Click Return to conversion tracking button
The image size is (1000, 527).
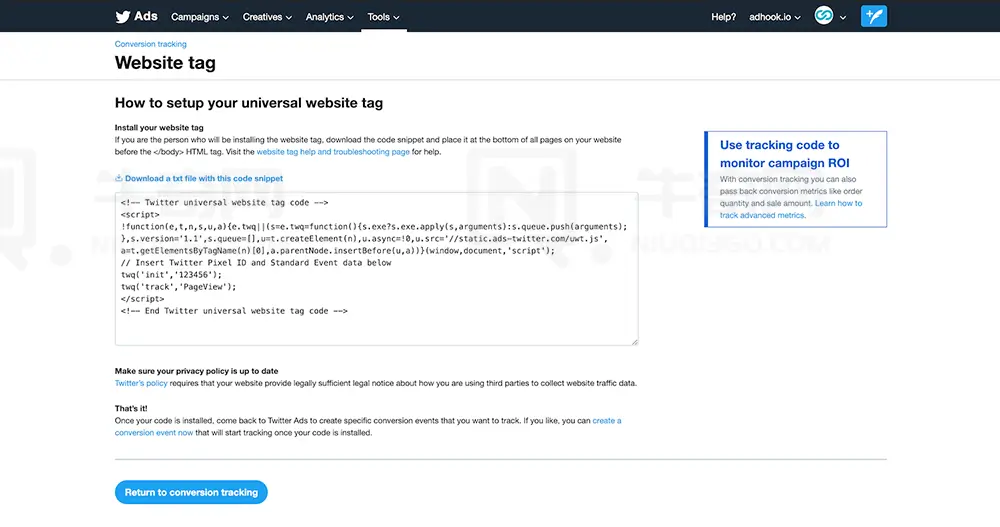(191, 492)
